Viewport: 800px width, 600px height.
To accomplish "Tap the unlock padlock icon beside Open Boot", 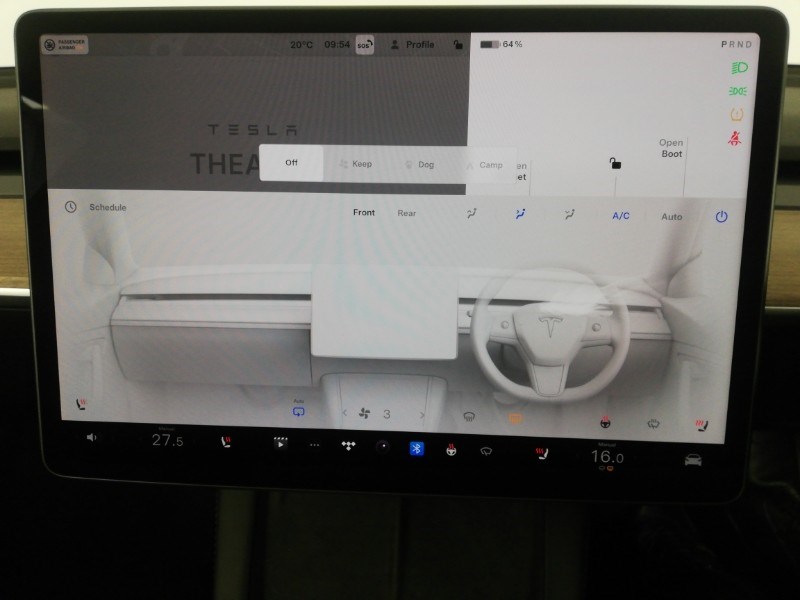I will (x=615, y=163).
